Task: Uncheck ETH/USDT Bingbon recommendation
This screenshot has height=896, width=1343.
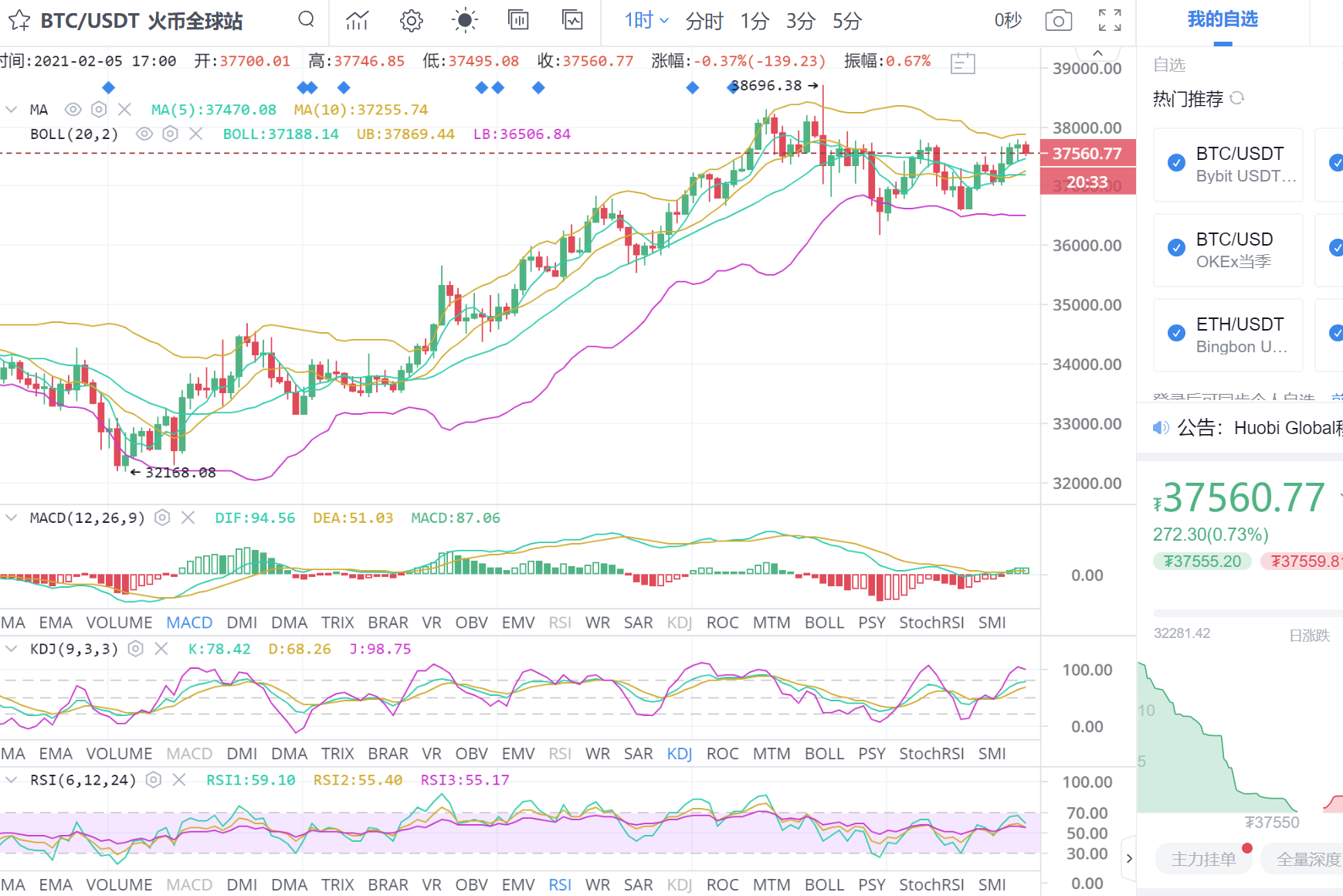Action: click(1176, 333)
